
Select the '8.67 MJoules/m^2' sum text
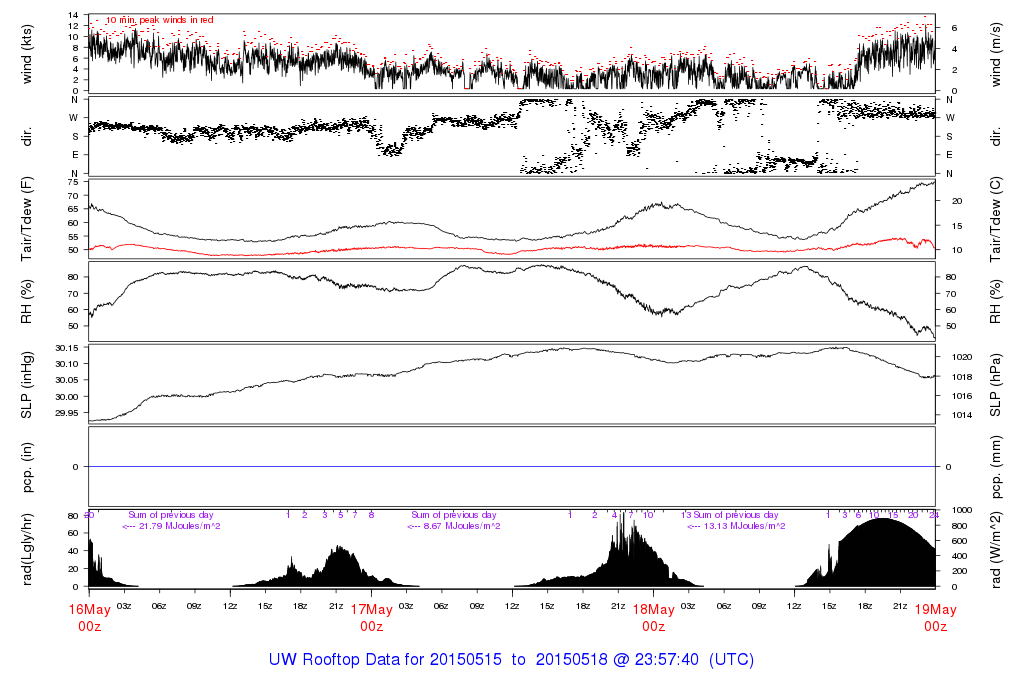point(462,526)
